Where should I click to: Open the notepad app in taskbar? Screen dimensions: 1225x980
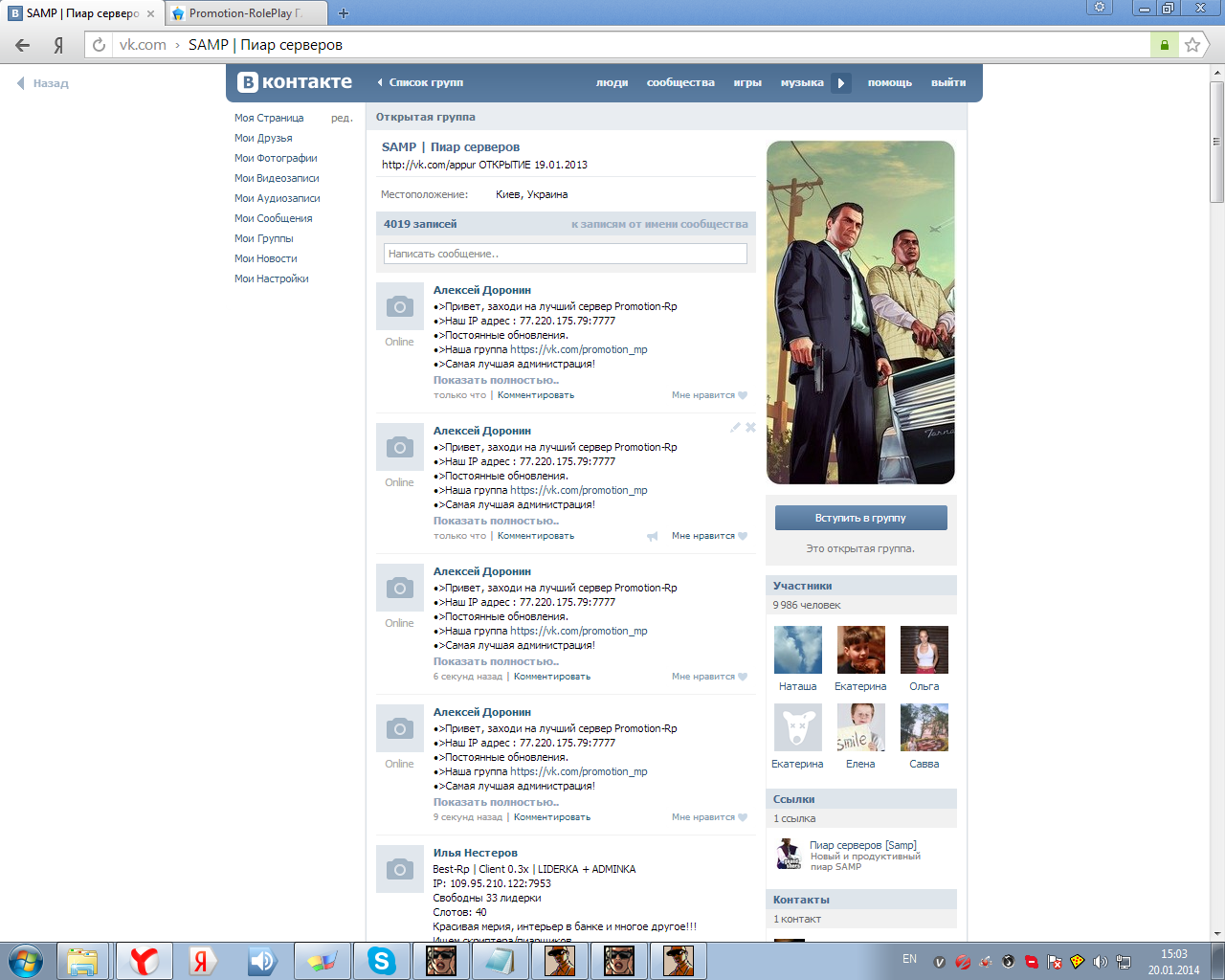[500, 961]
